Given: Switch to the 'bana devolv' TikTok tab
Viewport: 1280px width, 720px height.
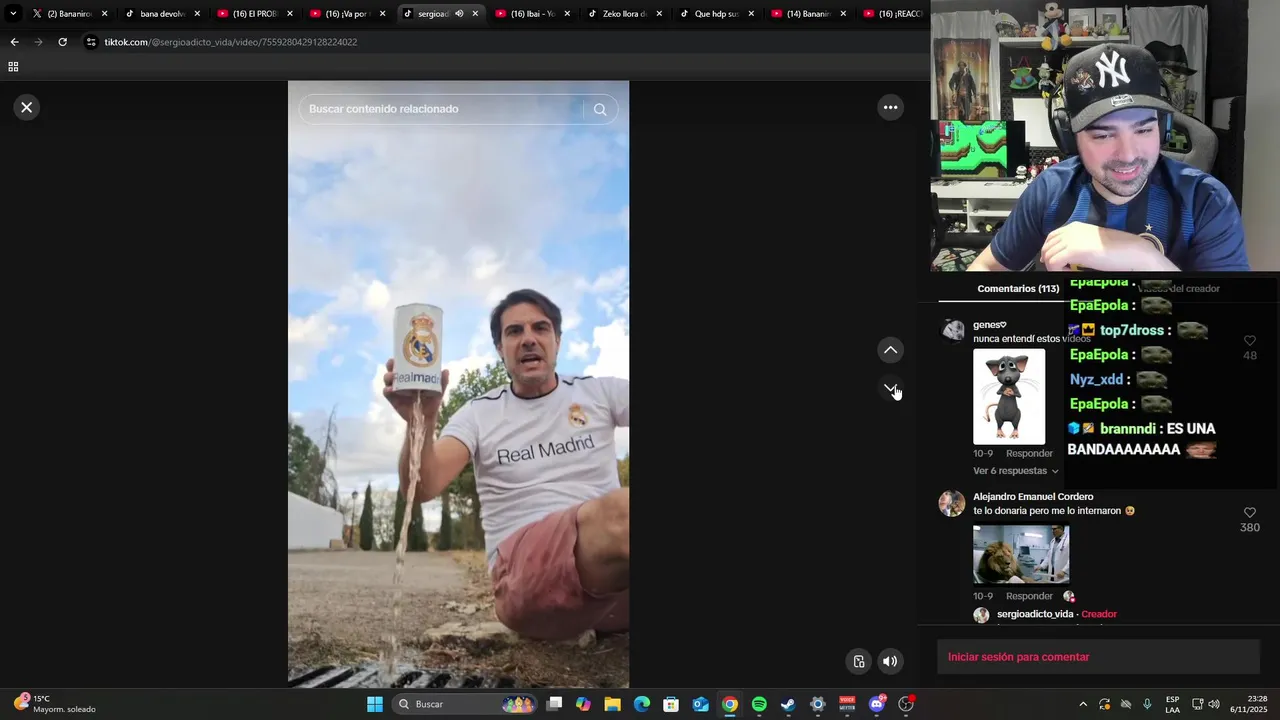Looking at the screenshot, I should pos(162,14).
